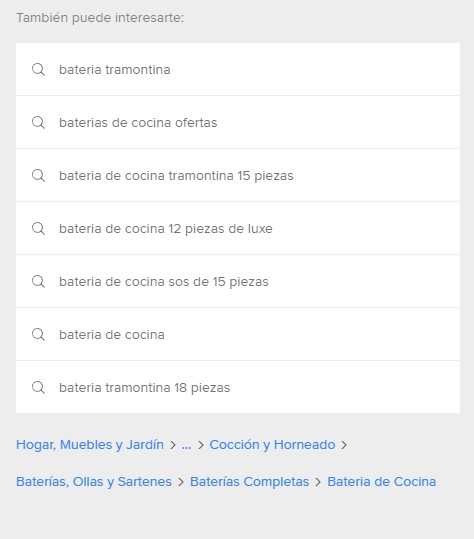
Task: Open 'bateria de cocina sos de 15 piezas'
Action: 164,282
